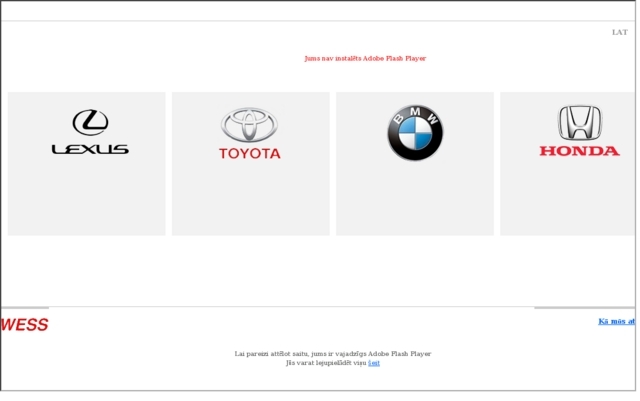Image resolution: width=640 pixels, height=401 pixels.
Task: Click the WESS site logo
Action: 24,325
